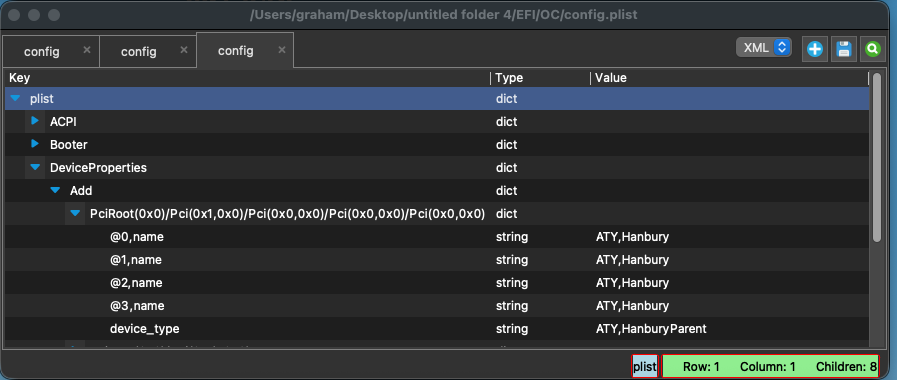Select the @2,name key
Image resolution: width=897 pixels, height=380 pixels.
pyautogui.click(x=136, y=283)
